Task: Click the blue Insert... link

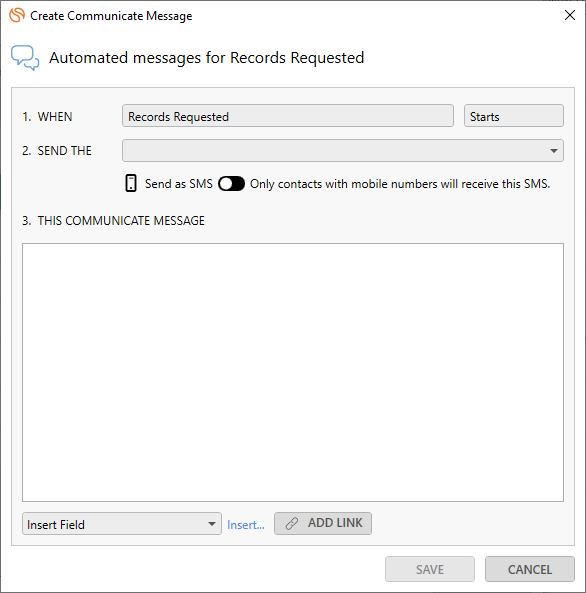Action: pyautogui.click(x=246, y=525)
